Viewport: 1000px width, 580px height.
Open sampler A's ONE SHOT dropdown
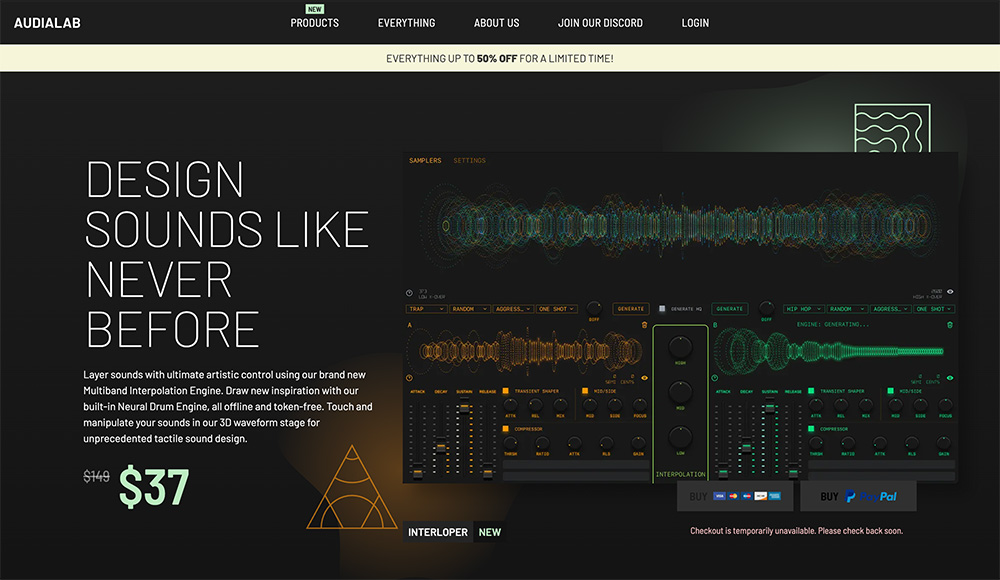(557, 309)
